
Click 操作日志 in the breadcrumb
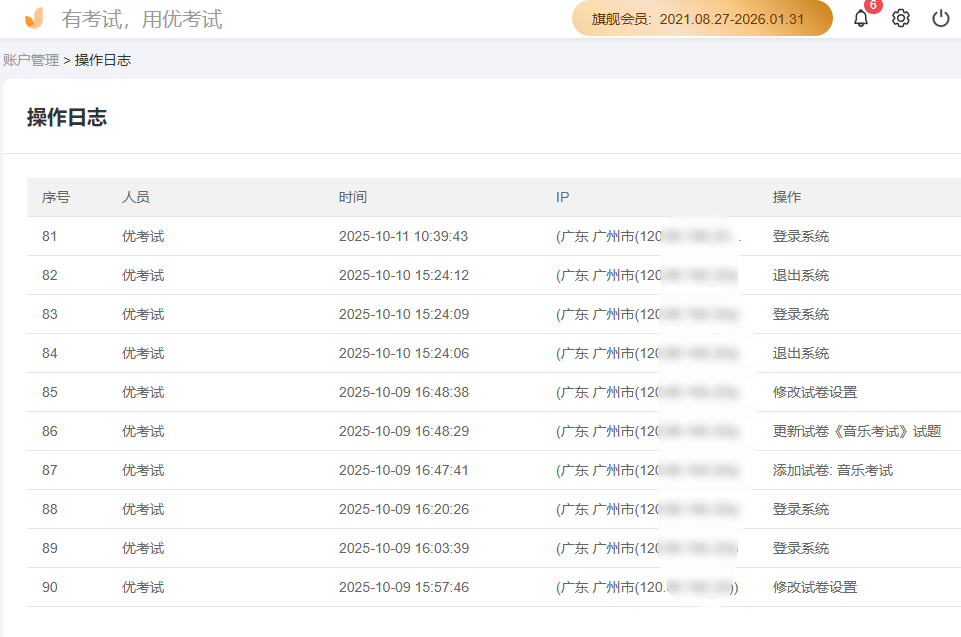103,60
